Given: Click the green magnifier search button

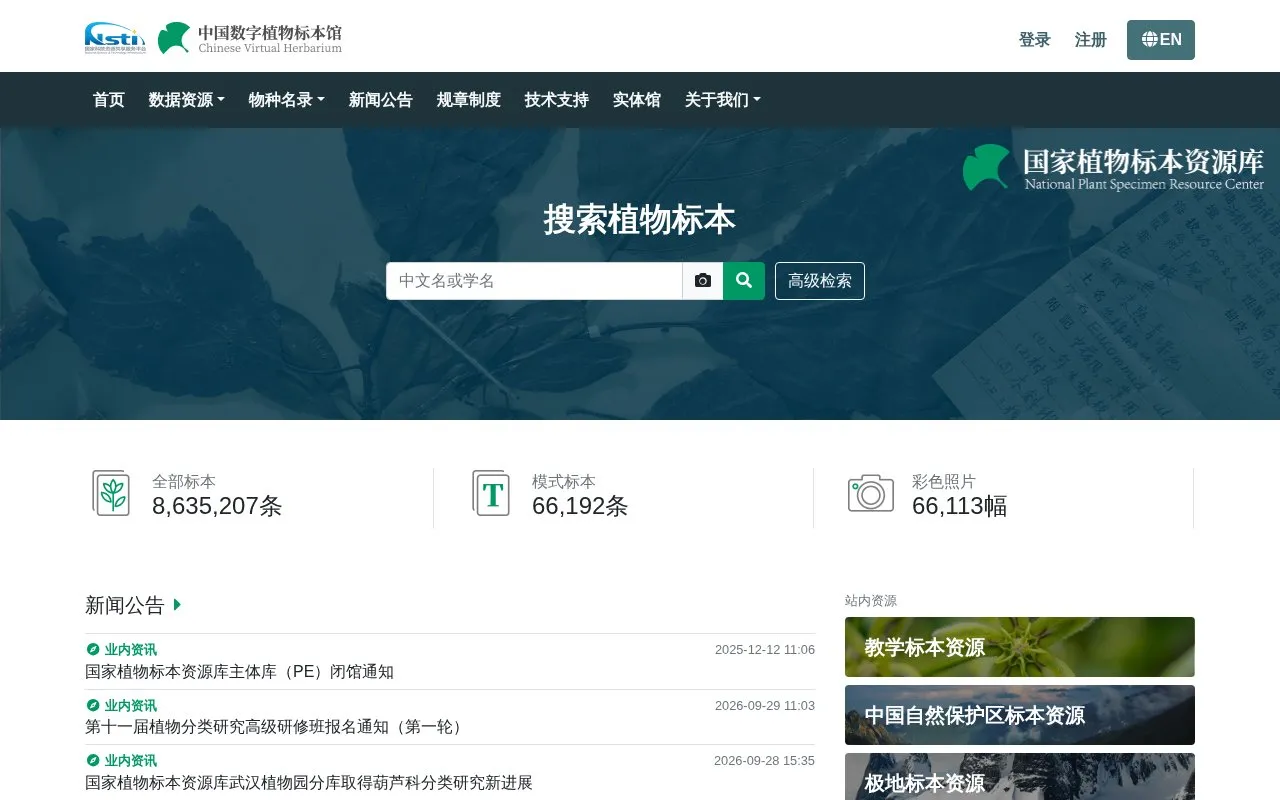Looking at the screenshot, I should [x=744, y=281].
